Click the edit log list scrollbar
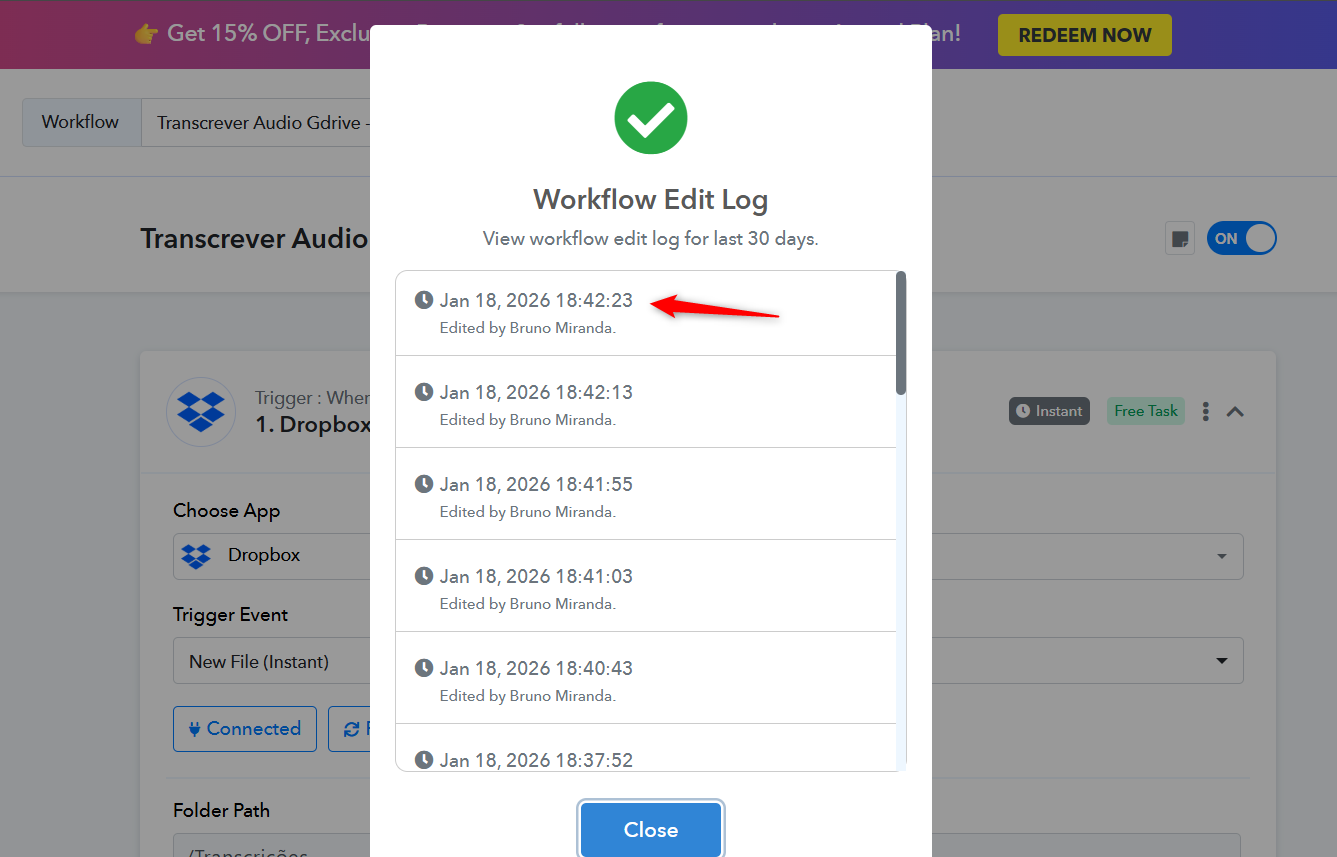The width and height of the screenshot is (1337, 857). [x=901, y=334]
